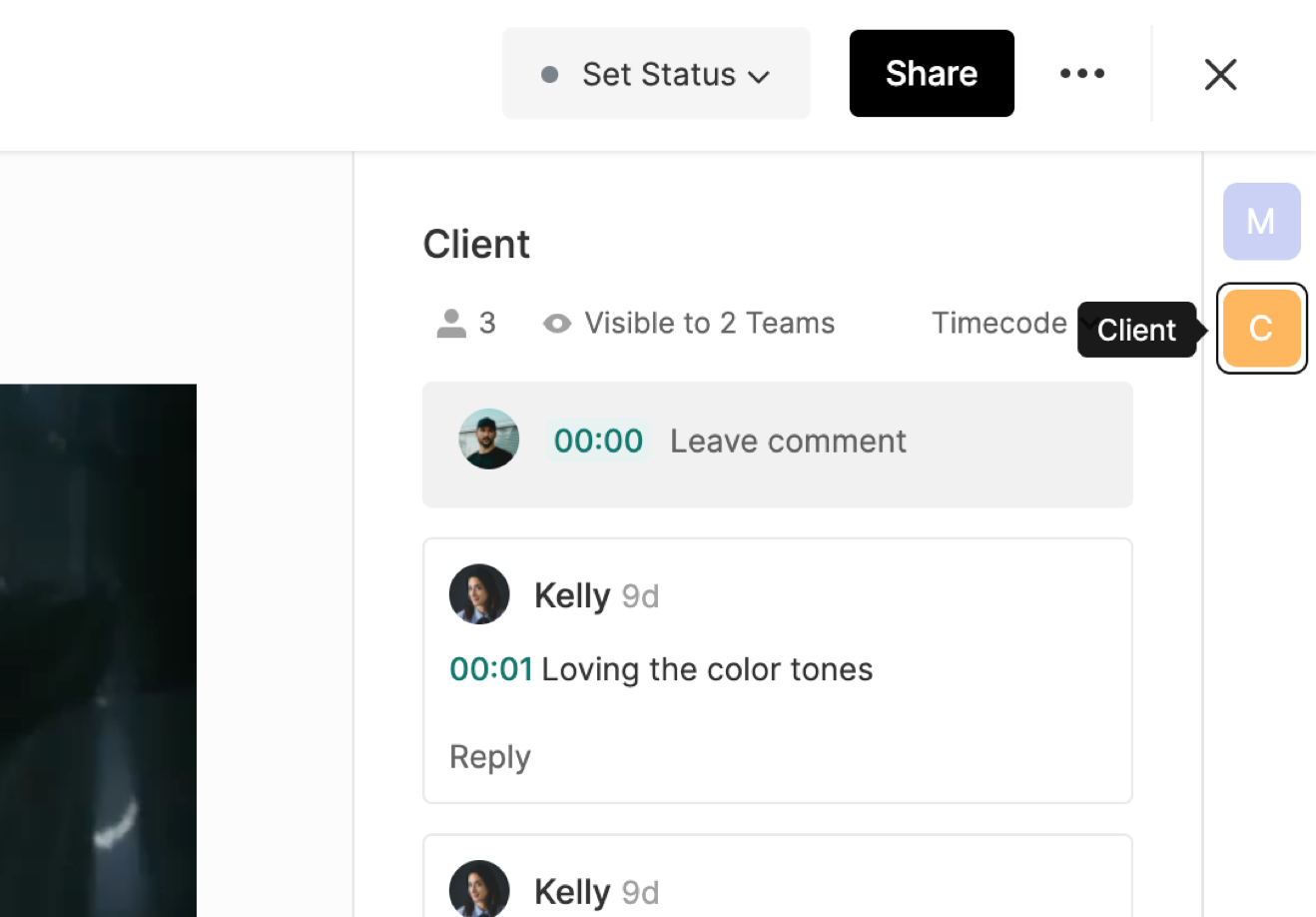
Task: Reply to Kelly's color tones comment
Action: click(x=490, y=757)
